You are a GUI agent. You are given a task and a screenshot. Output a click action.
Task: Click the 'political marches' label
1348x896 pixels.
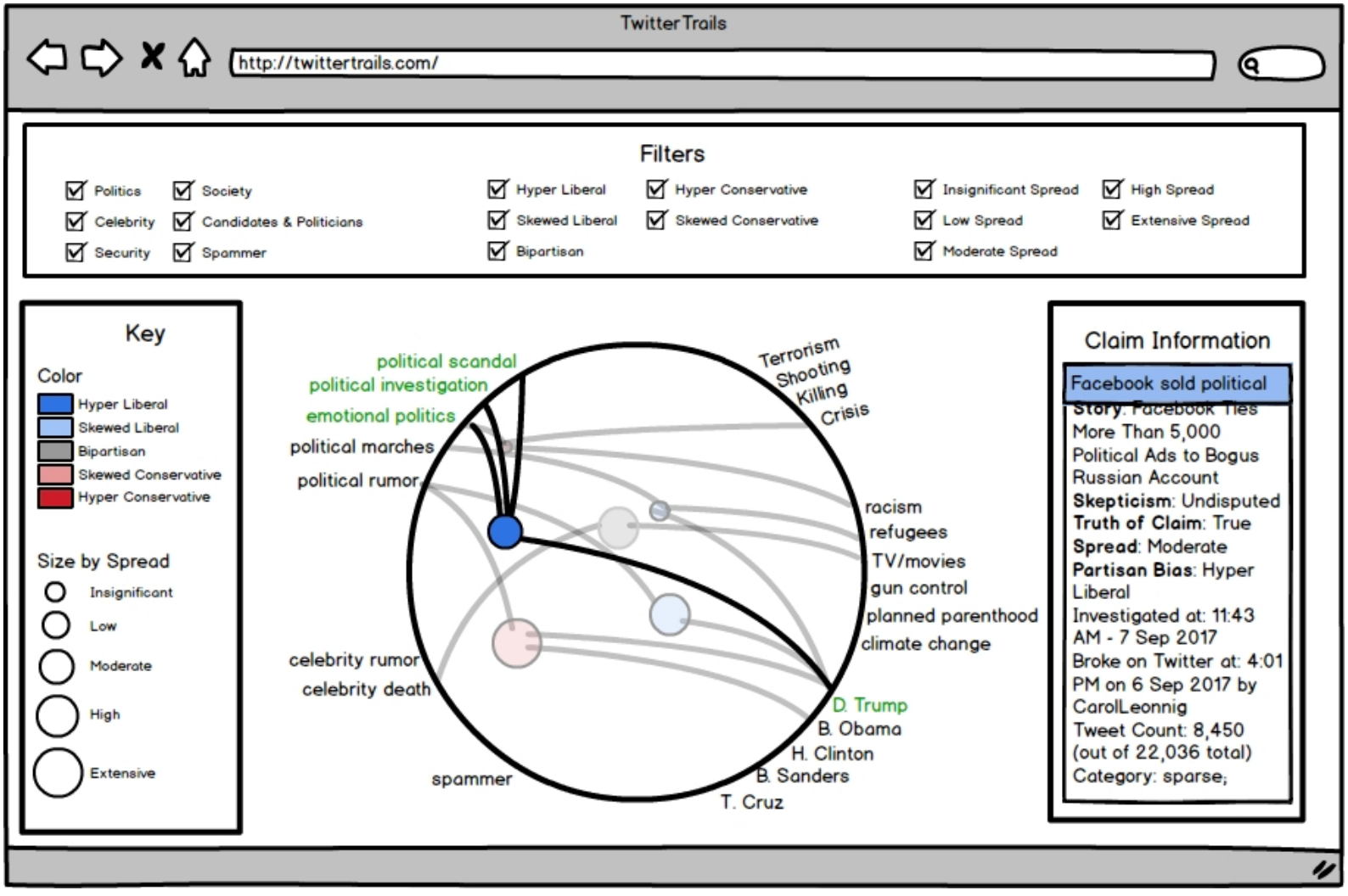[362, 446]
